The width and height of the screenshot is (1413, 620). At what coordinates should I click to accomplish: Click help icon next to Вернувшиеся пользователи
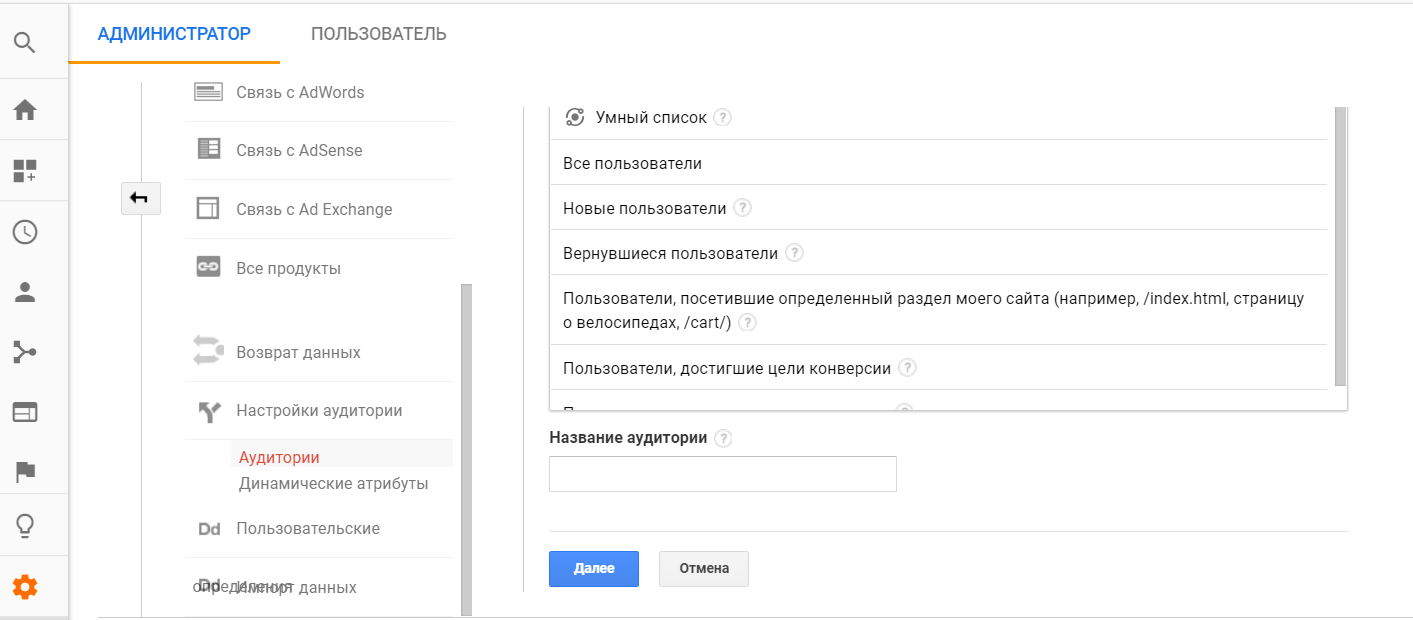(794, 253)
